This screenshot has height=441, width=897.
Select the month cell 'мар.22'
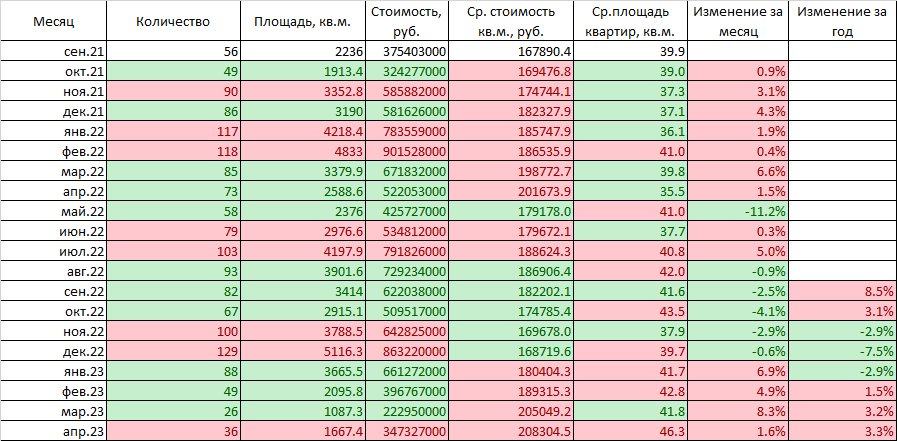54,172
